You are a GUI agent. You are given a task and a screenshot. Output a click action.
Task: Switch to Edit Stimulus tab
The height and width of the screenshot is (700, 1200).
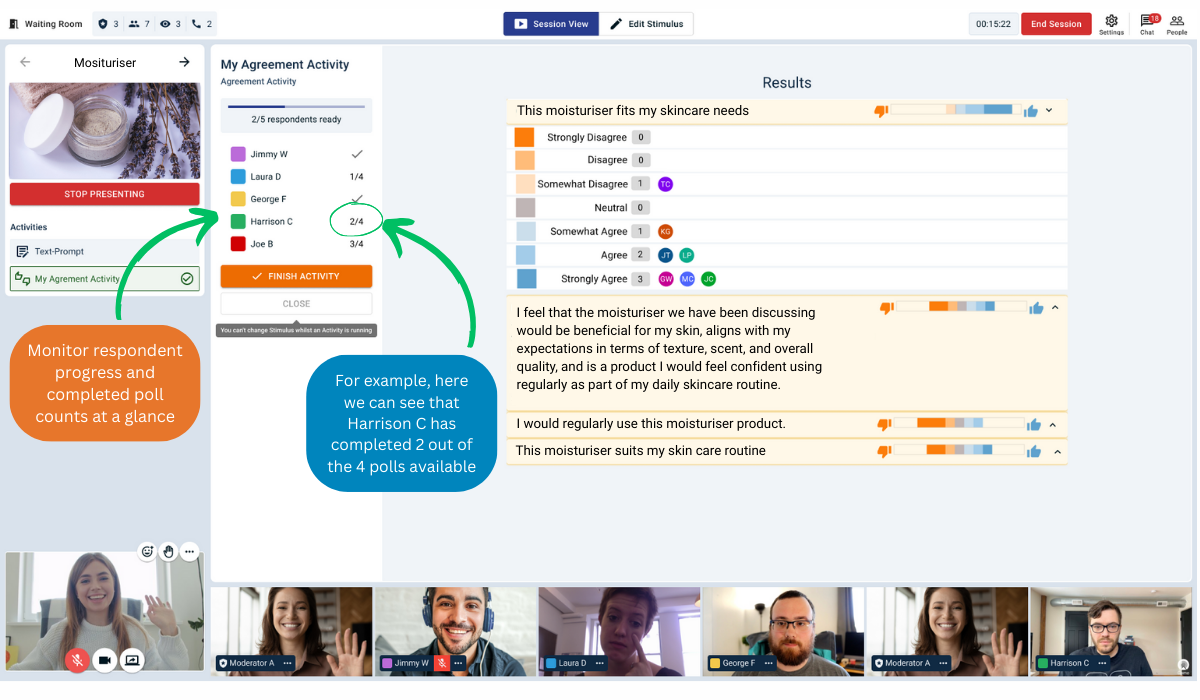647,24
